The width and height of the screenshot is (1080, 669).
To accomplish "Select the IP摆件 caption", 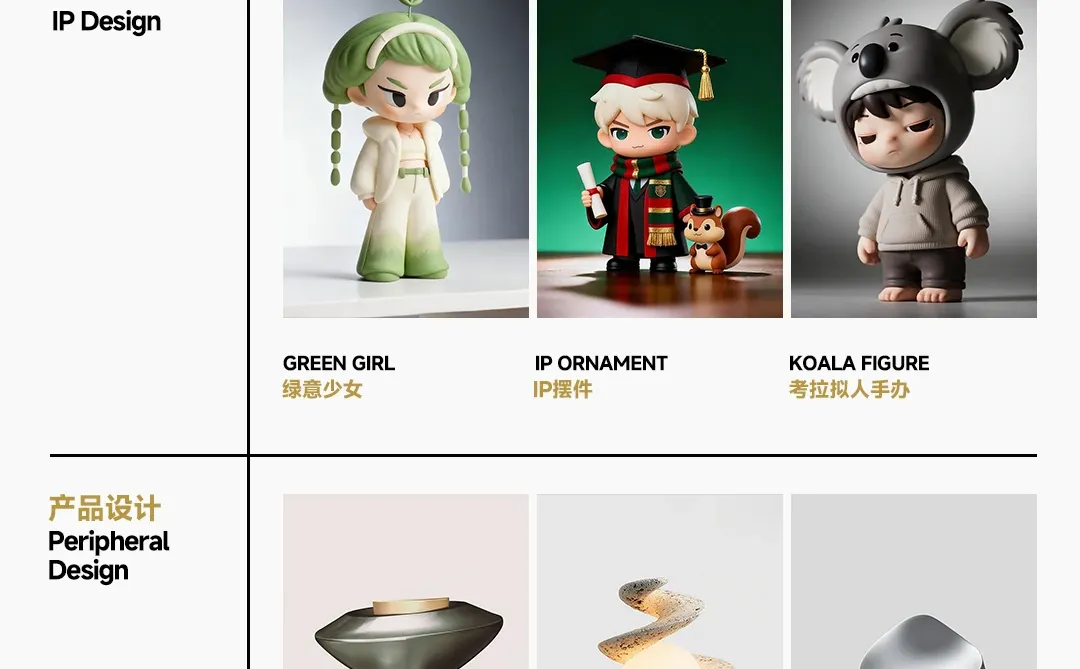I will pos(563,389).
